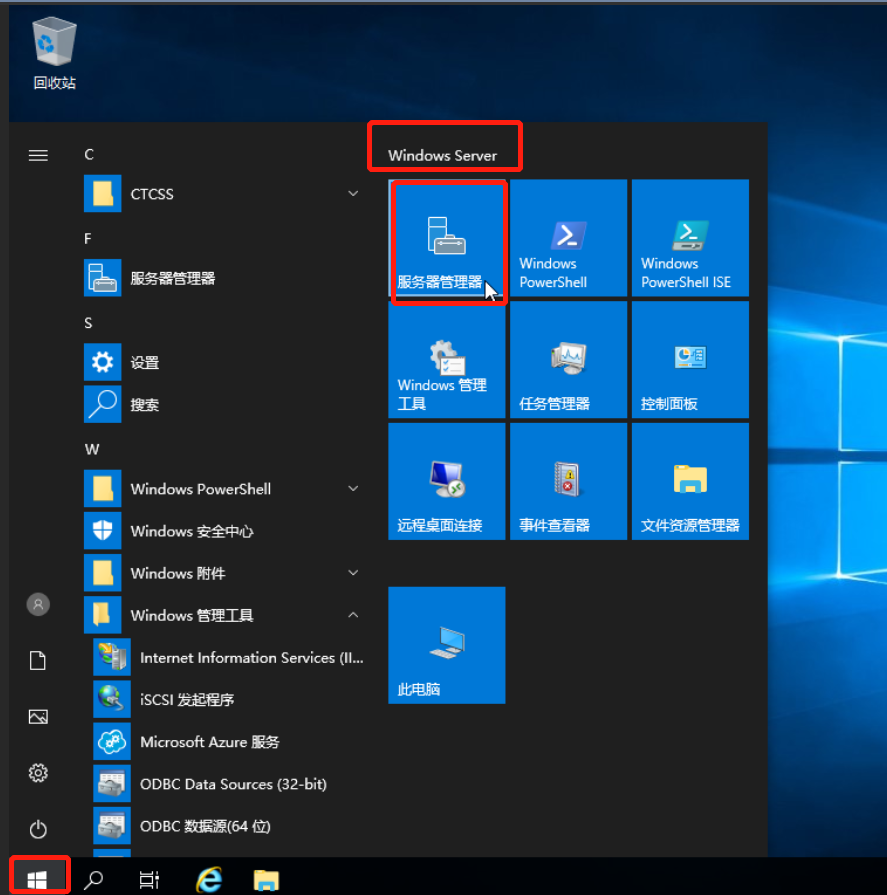The width and height of the screenshot is (887, 895).
Task: Launch 服务器管理器 from the app list
Action: (224, 278)
